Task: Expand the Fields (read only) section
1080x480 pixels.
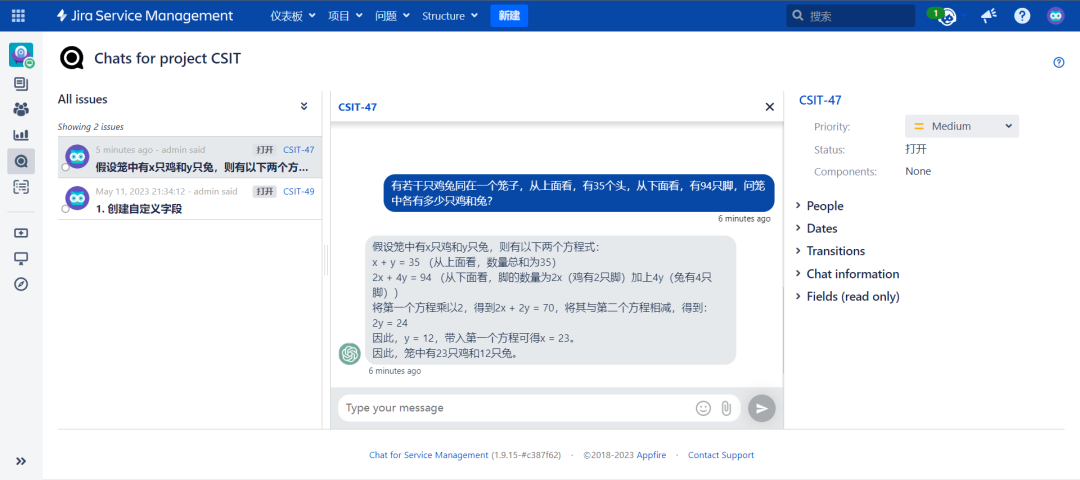Action: click(x=847, y=297)
